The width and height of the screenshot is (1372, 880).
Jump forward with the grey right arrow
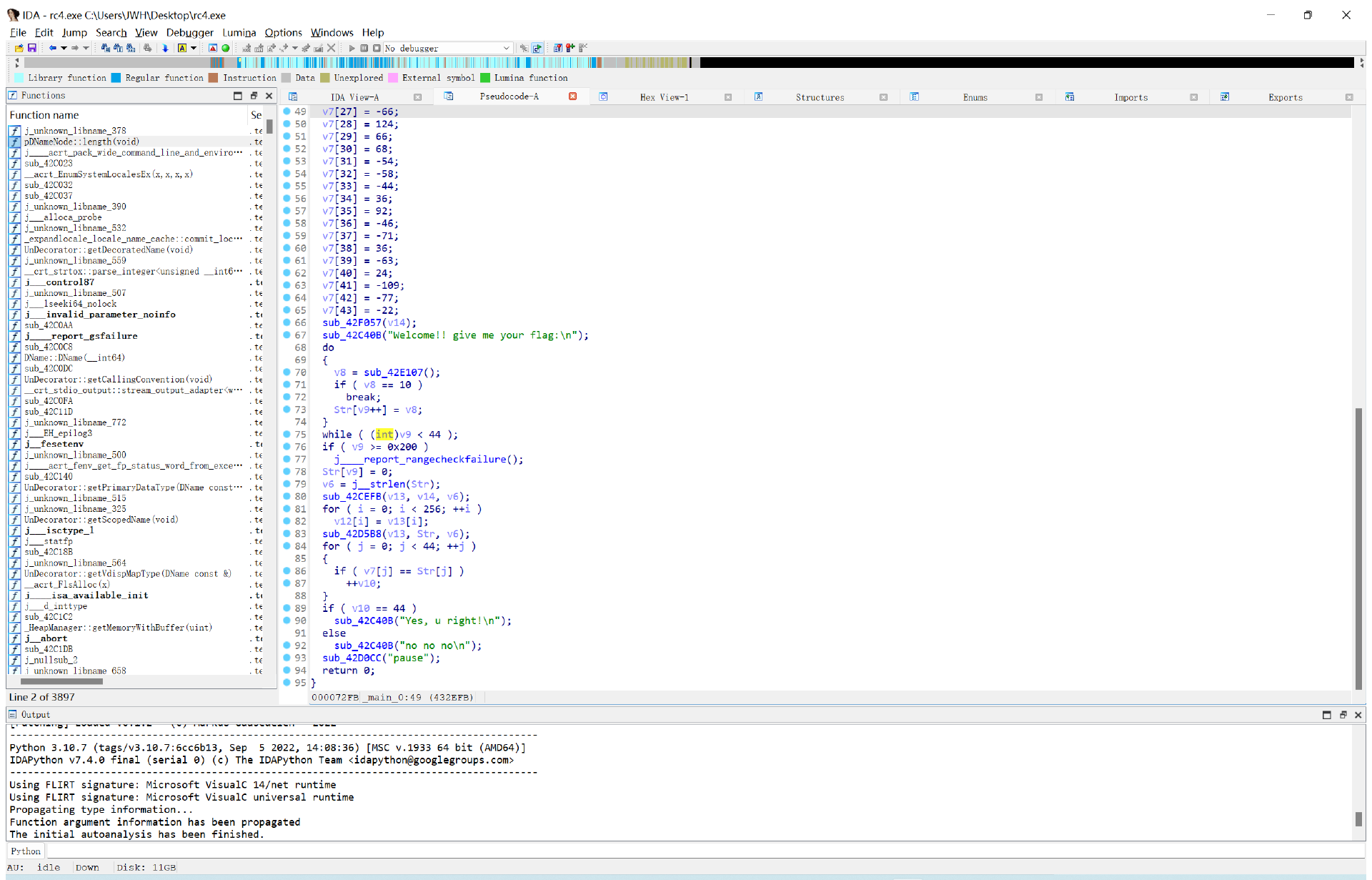(75, 48)
